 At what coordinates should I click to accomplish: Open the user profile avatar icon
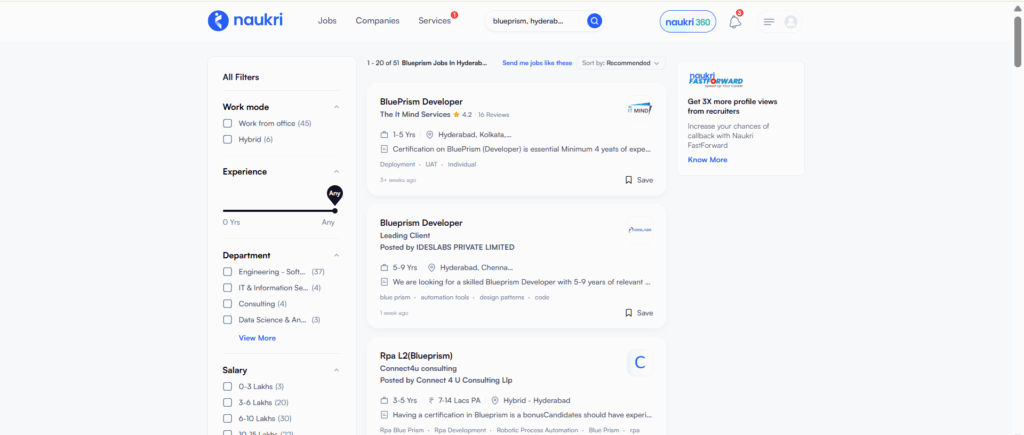point(791,22)
